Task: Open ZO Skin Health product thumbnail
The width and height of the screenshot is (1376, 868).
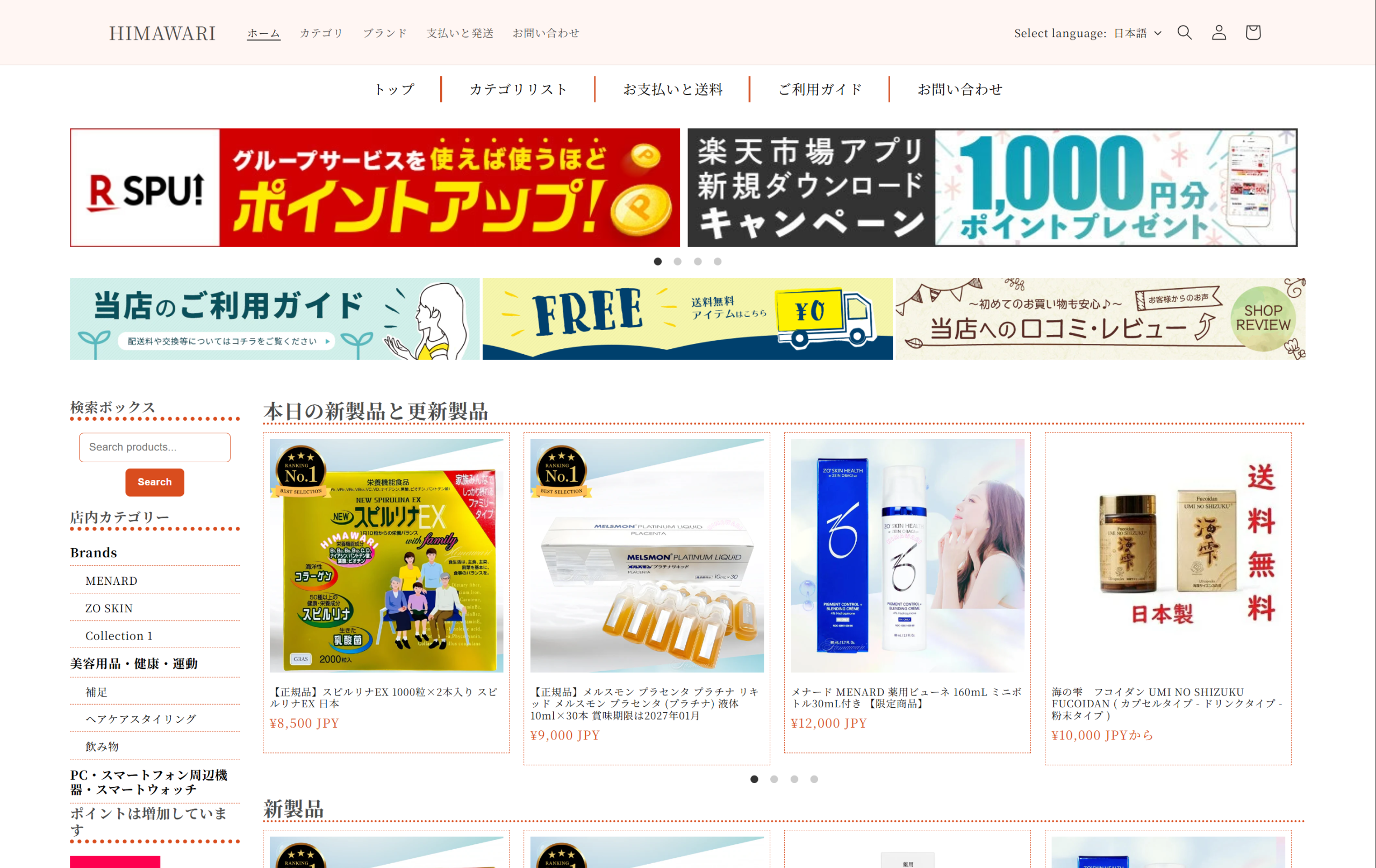Action: click(x=907, y=555)
